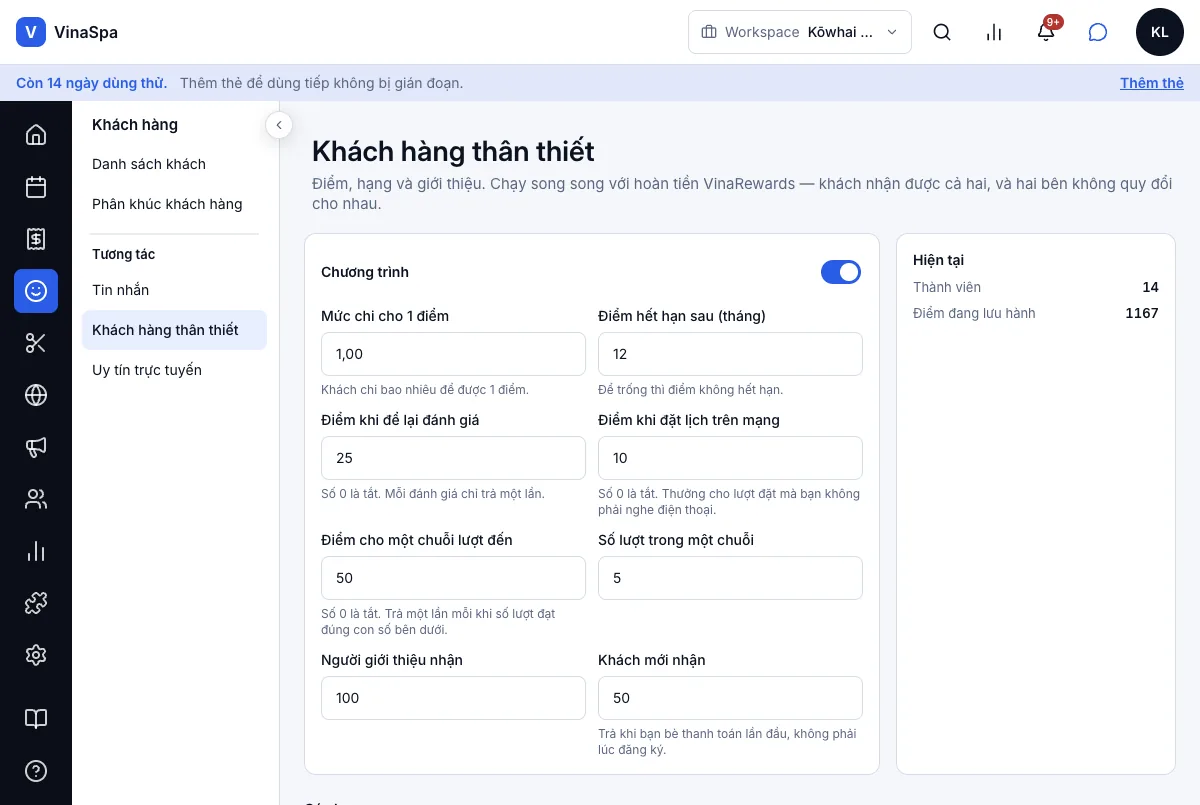
Task: Open the Home icon in sidebar
Action: 36,135
